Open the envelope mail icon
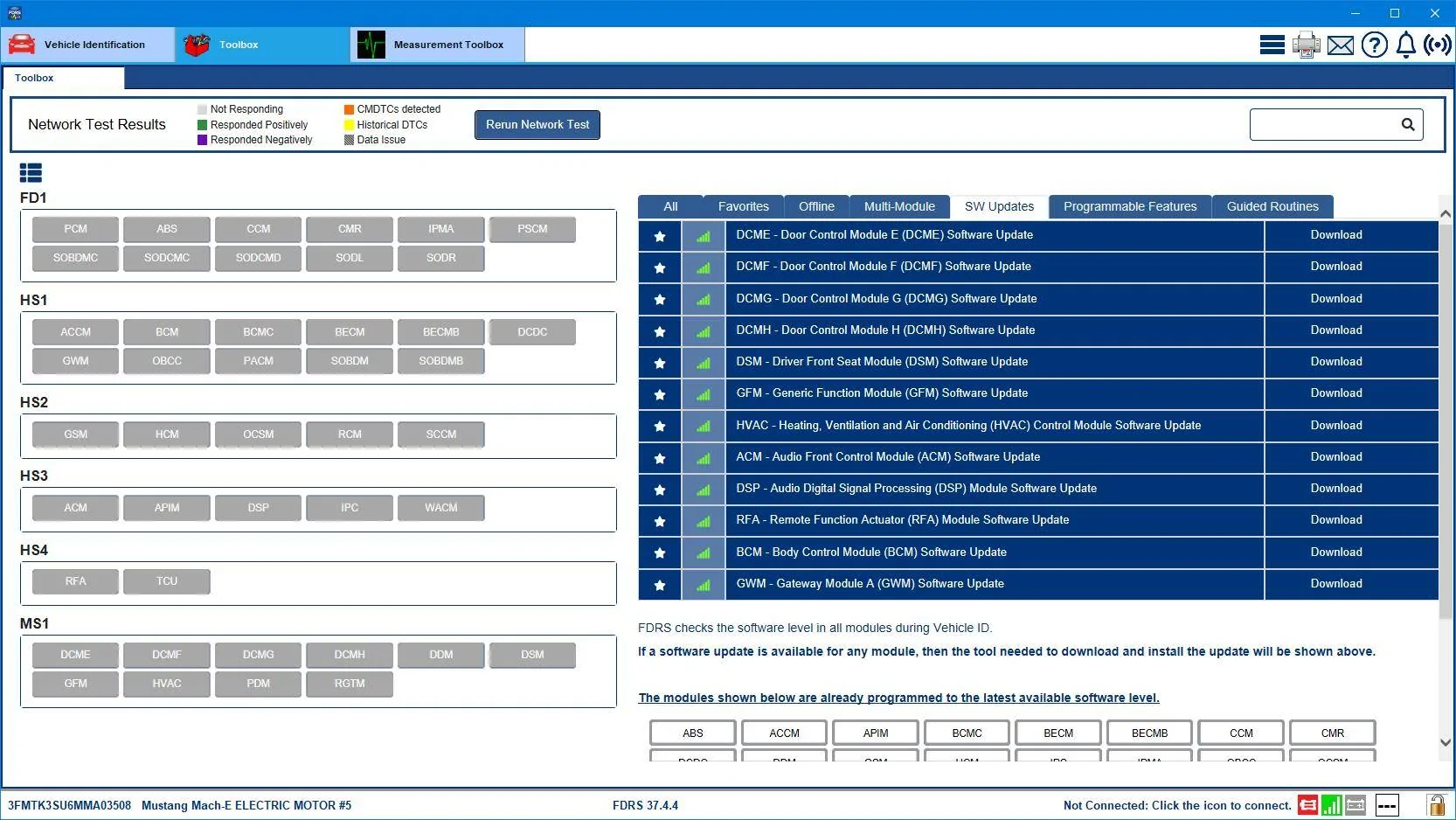The width and height of the screenshot is (1456, 820). click(1340, 45)
